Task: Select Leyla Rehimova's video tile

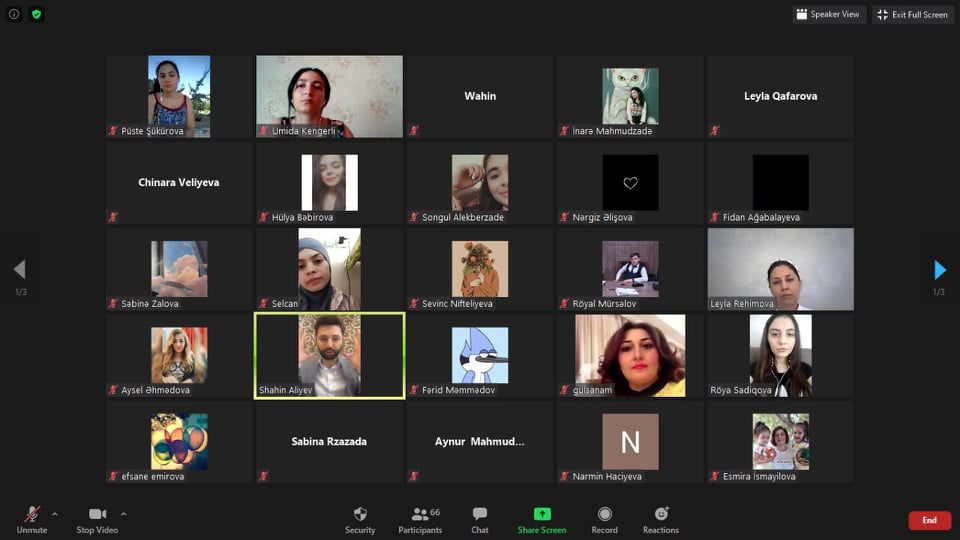Action: 780,269
